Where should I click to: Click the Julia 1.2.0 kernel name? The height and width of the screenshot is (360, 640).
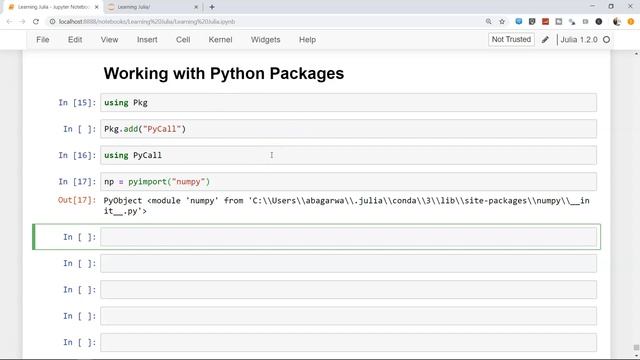[579, 40]
